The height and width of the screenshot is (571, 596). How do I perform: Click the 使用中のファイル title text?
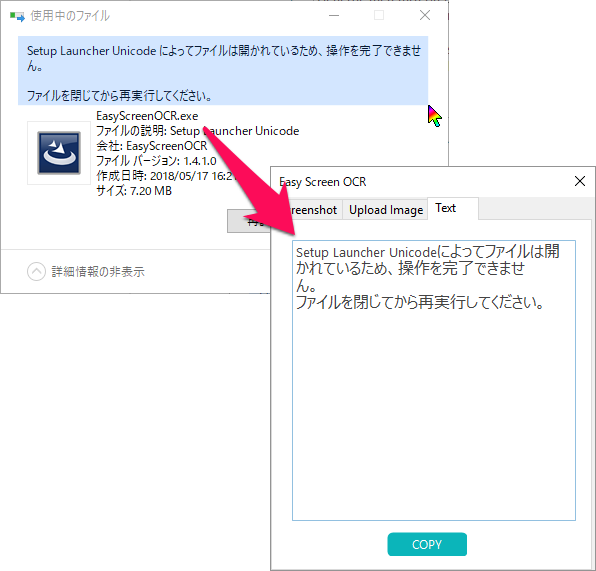point(70,16)
